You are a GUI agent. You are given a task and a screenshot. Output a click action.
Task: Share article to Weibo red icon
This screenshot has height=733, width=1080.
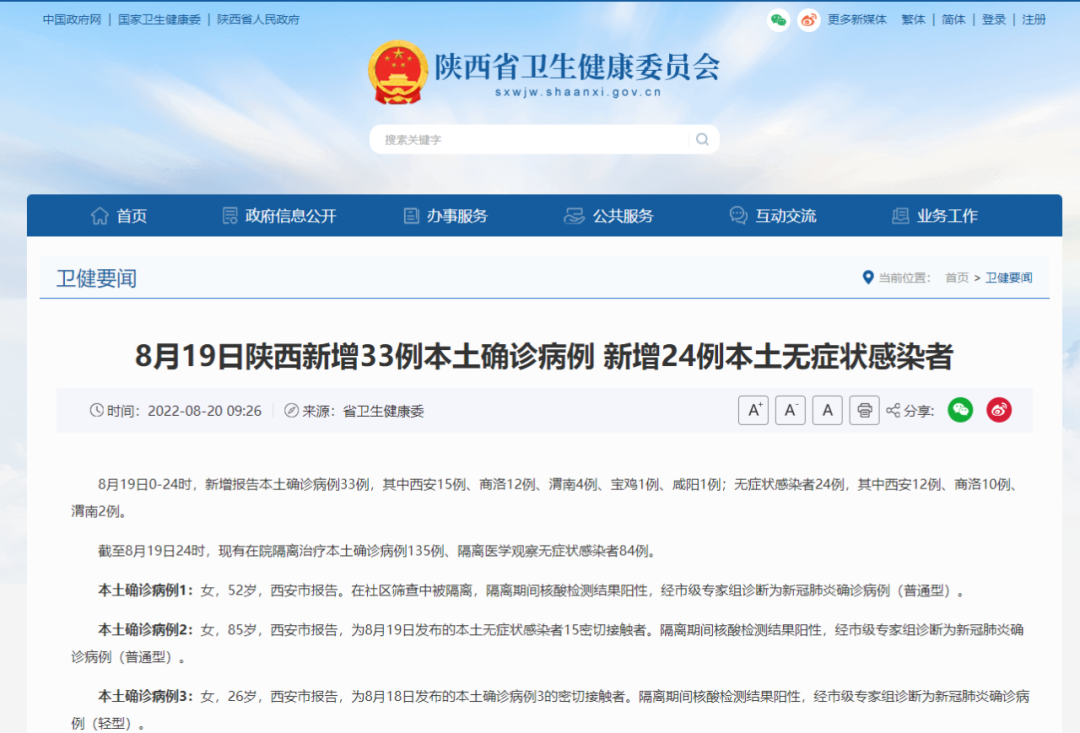999,410
